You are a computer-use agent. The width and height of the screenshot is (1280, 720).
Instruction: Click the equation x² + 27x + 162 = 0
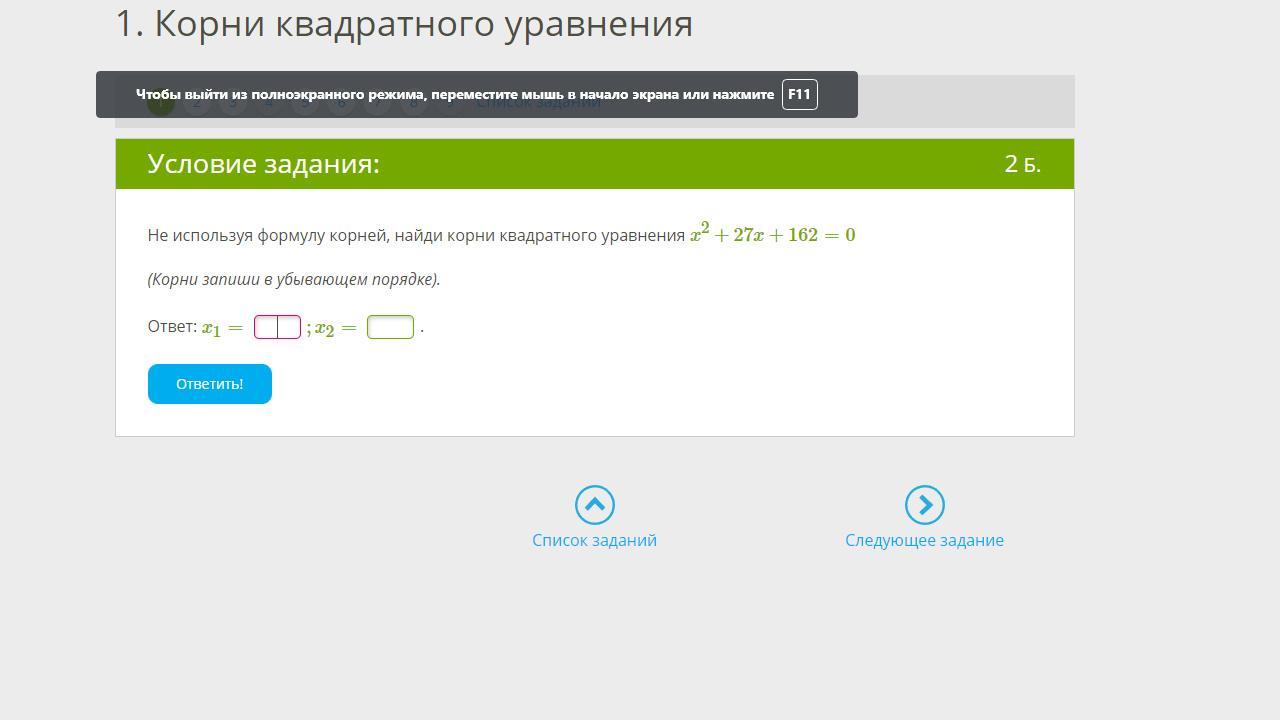point(773,234)
